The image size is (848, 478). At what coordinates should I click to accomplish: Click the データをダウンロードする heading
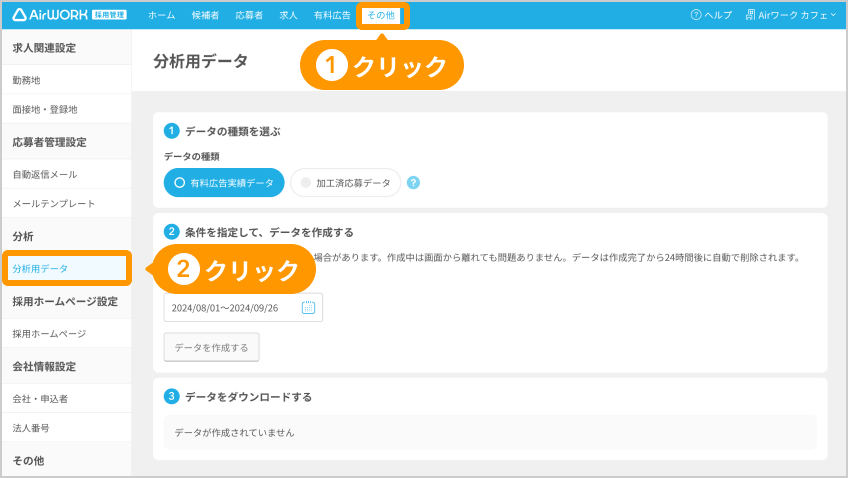249,397
